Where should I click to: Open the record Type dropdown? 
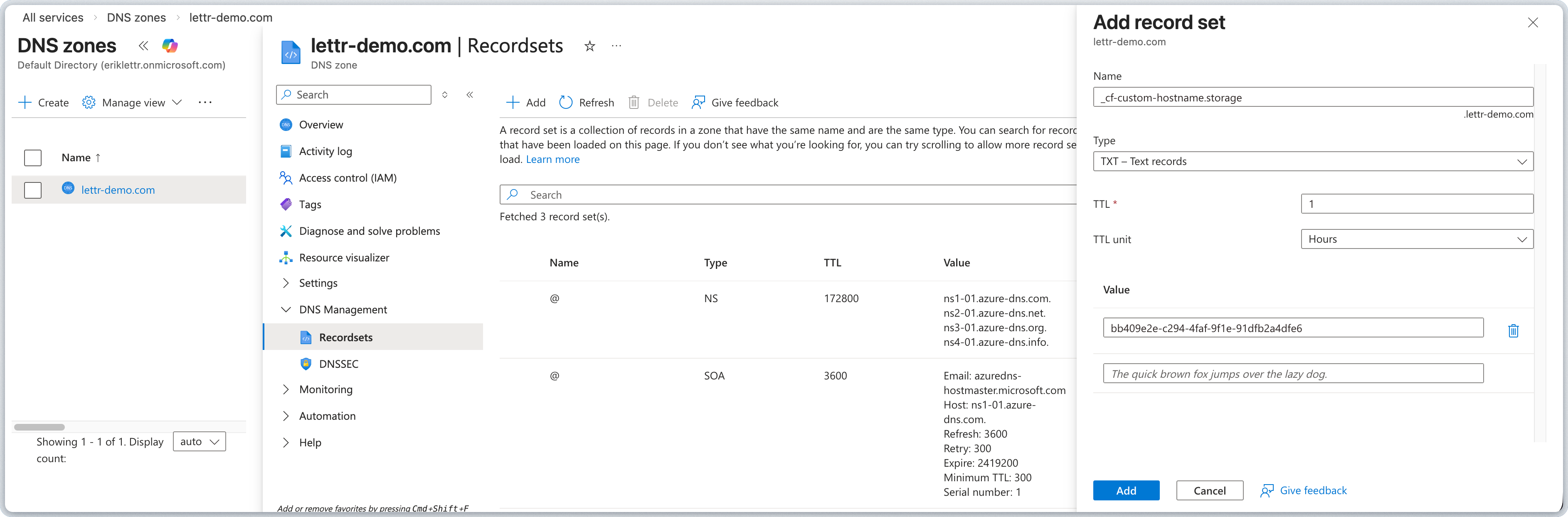click(x=1313, y=161)
